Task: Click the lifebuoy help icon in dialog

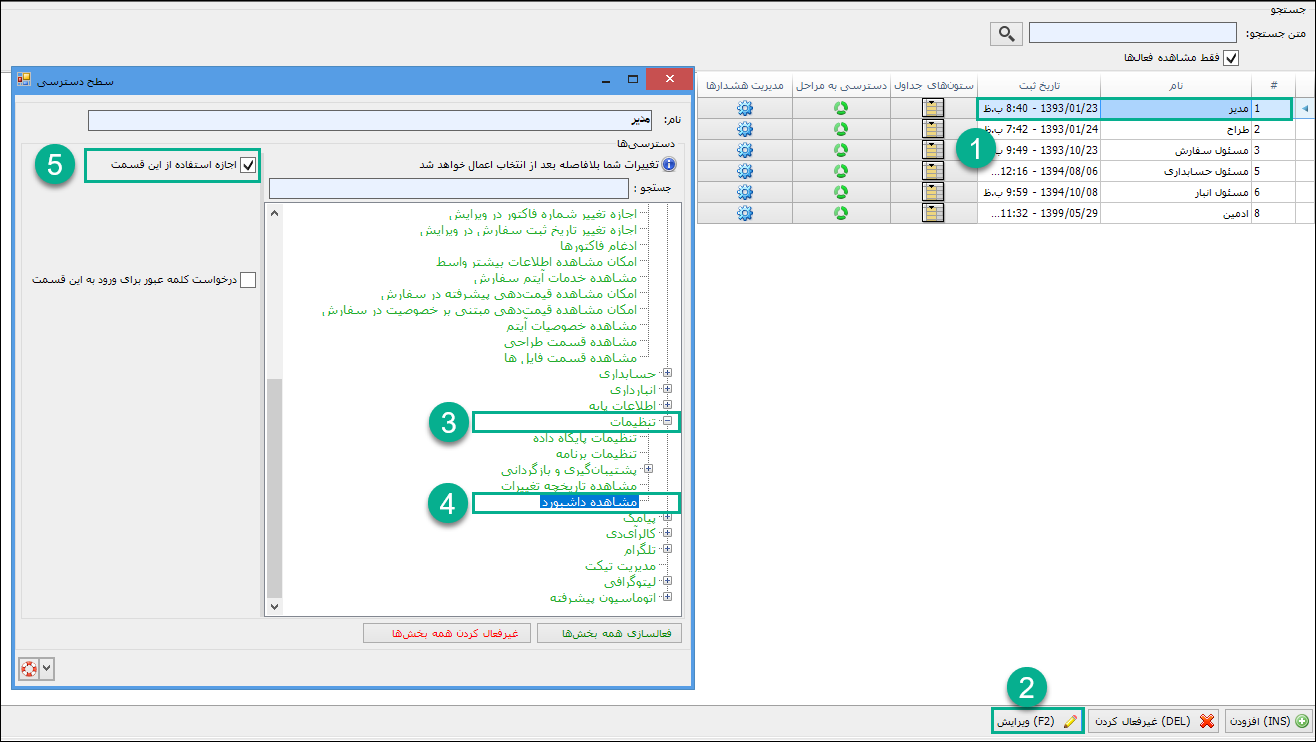Action: tap(28, 668)
